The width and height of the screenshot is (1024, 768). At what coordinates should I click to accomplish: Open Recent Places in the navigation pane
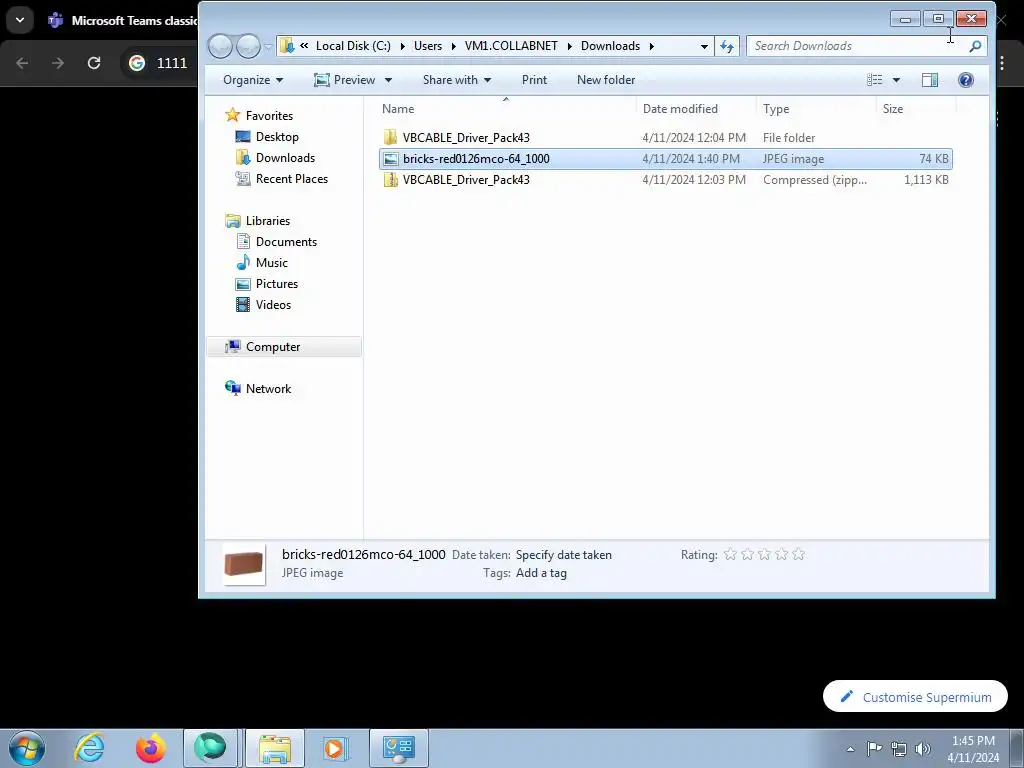(x=291, y=178)
